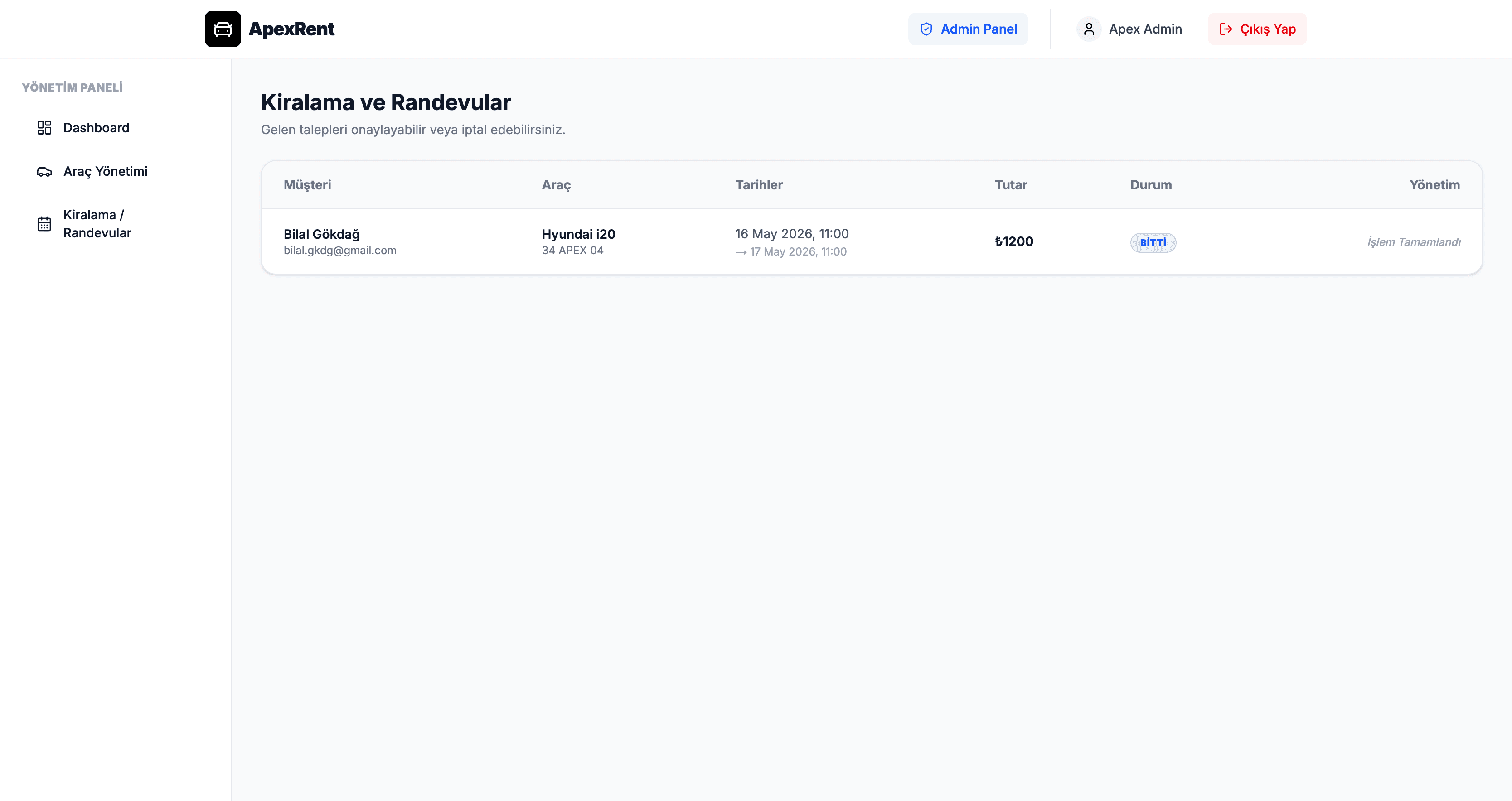
Task: Click the Tutar column header
Action: (x=1011, y=185)
